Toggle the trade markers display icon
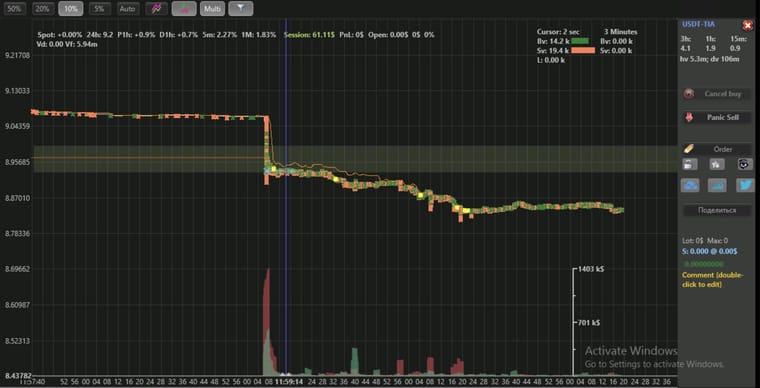This screenshot has width=760, height=388. point(184,9)
